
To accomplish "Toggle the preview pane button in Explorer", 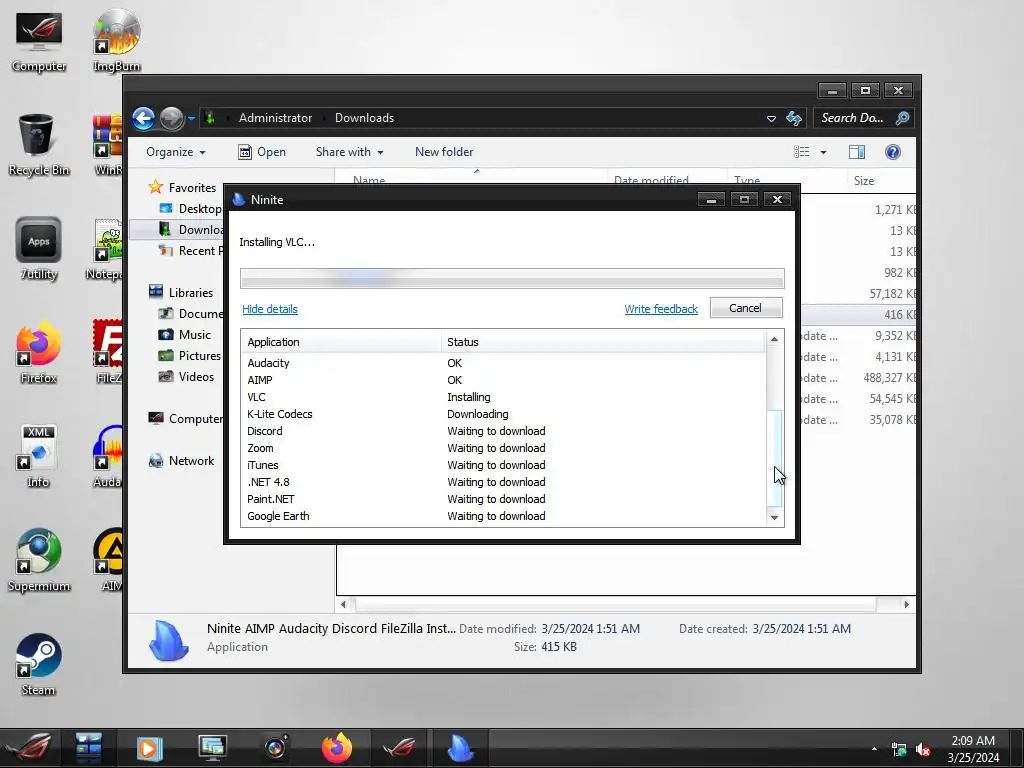I will pos(857,152).
